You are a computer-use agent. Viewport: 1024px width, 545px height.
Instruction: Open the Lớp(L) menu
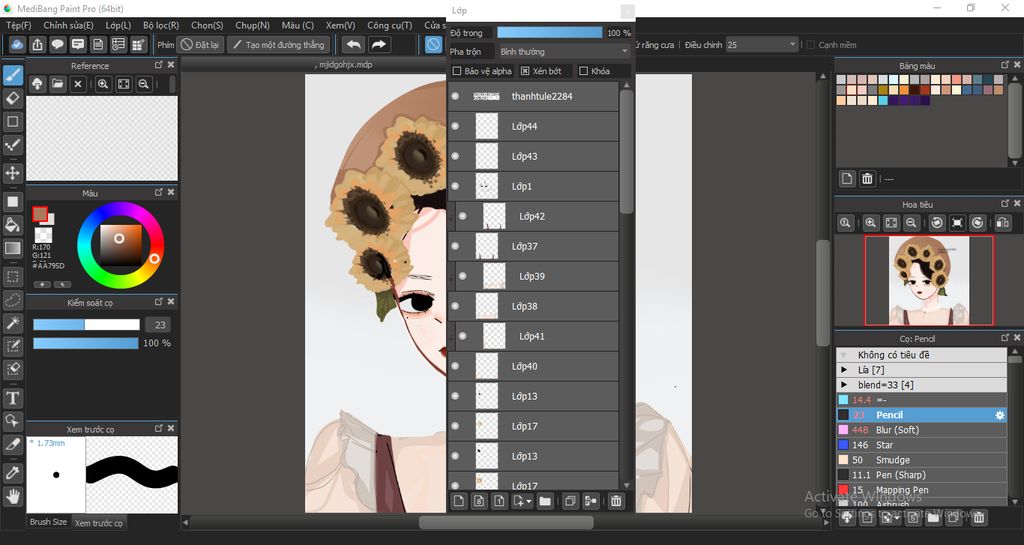click(x=118, y=25)
